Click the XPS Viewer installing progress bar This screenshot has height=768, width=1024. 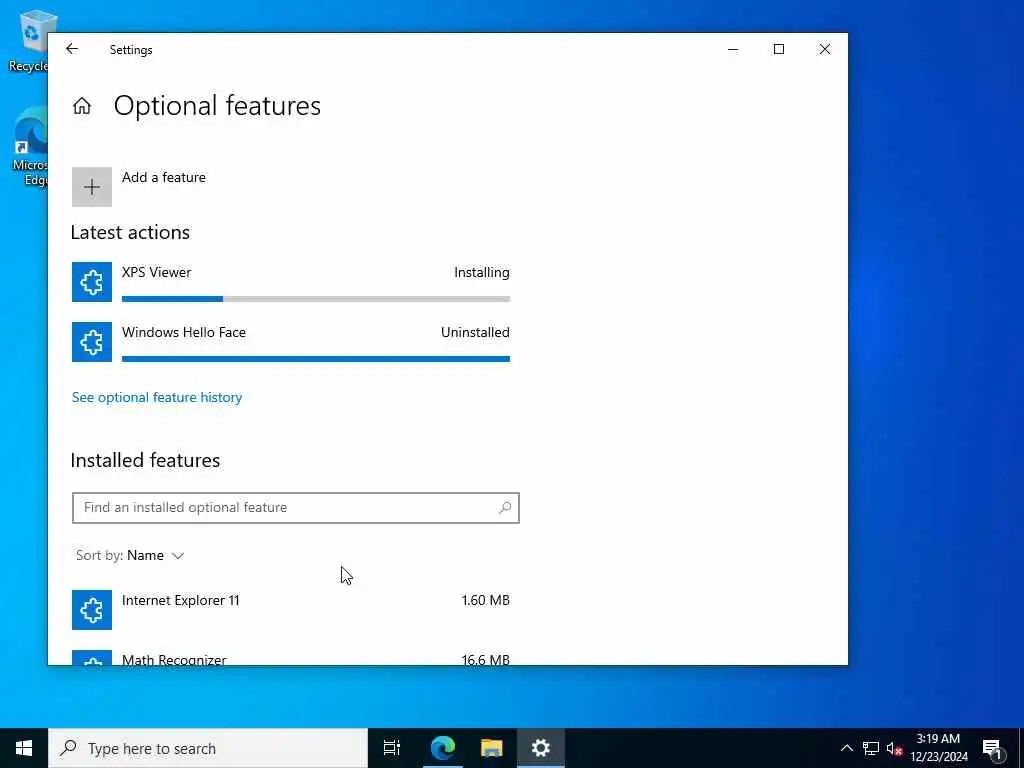(x=315, y=299)
